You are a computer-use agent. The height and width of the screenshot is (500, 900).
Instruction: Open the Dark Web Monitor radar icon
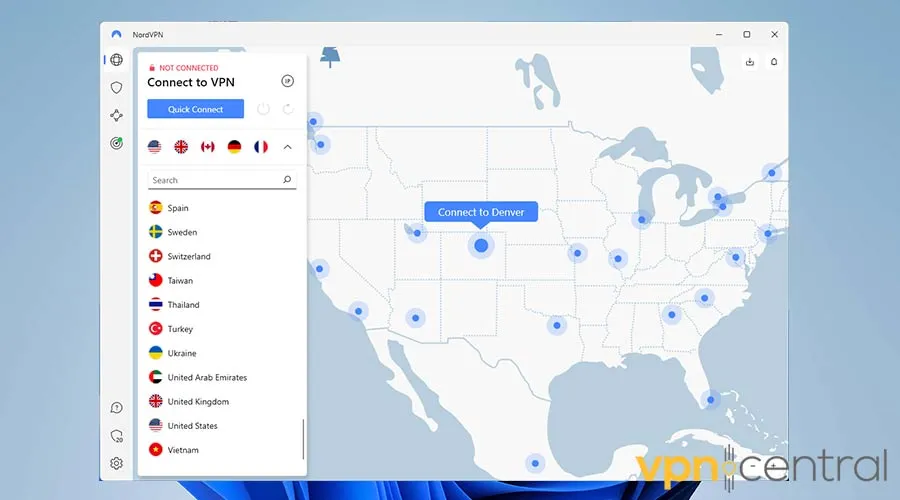[x=117, y=143]
